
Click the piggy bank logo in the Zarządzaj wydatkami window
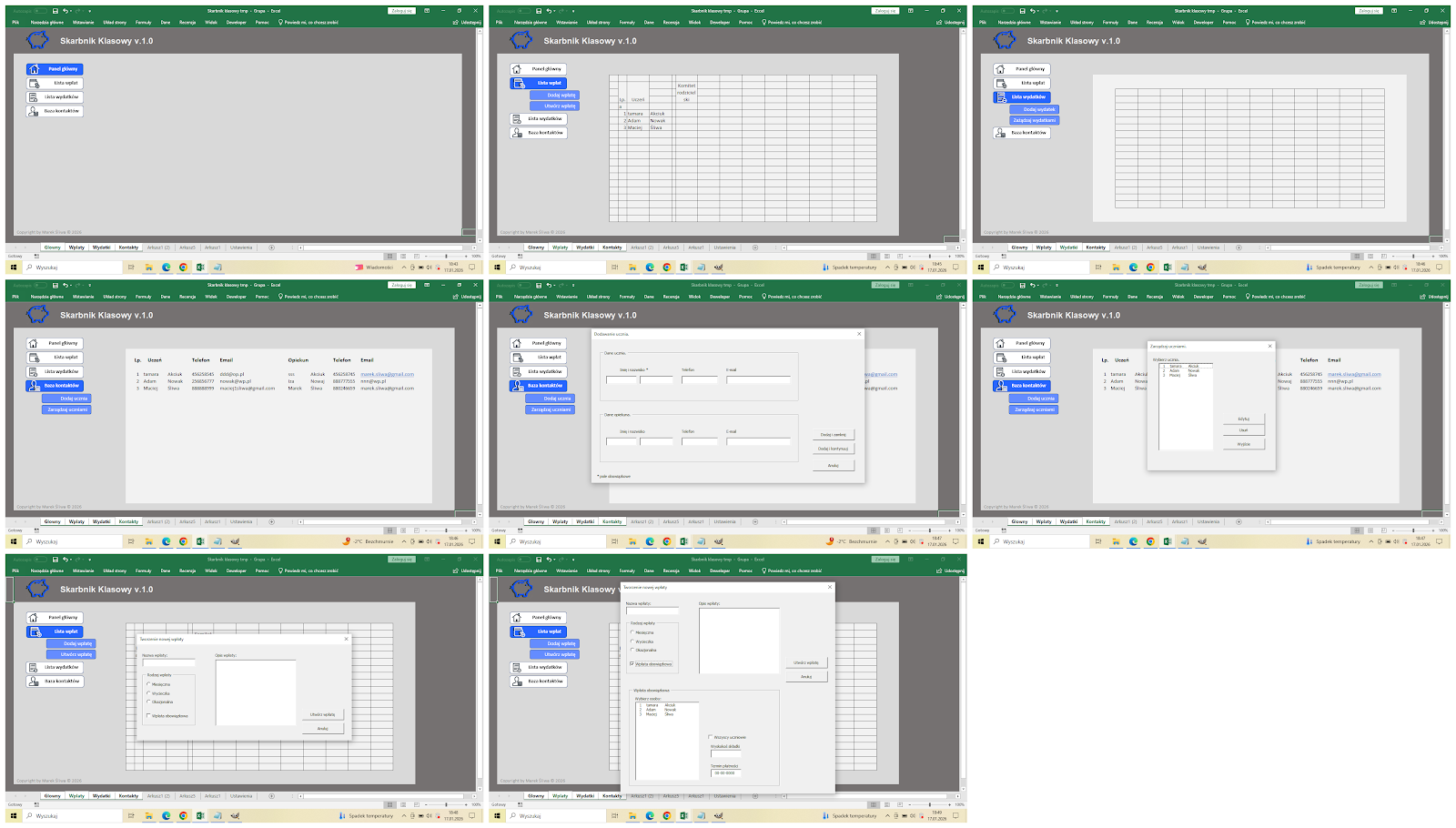click(x=1005, y=40)
